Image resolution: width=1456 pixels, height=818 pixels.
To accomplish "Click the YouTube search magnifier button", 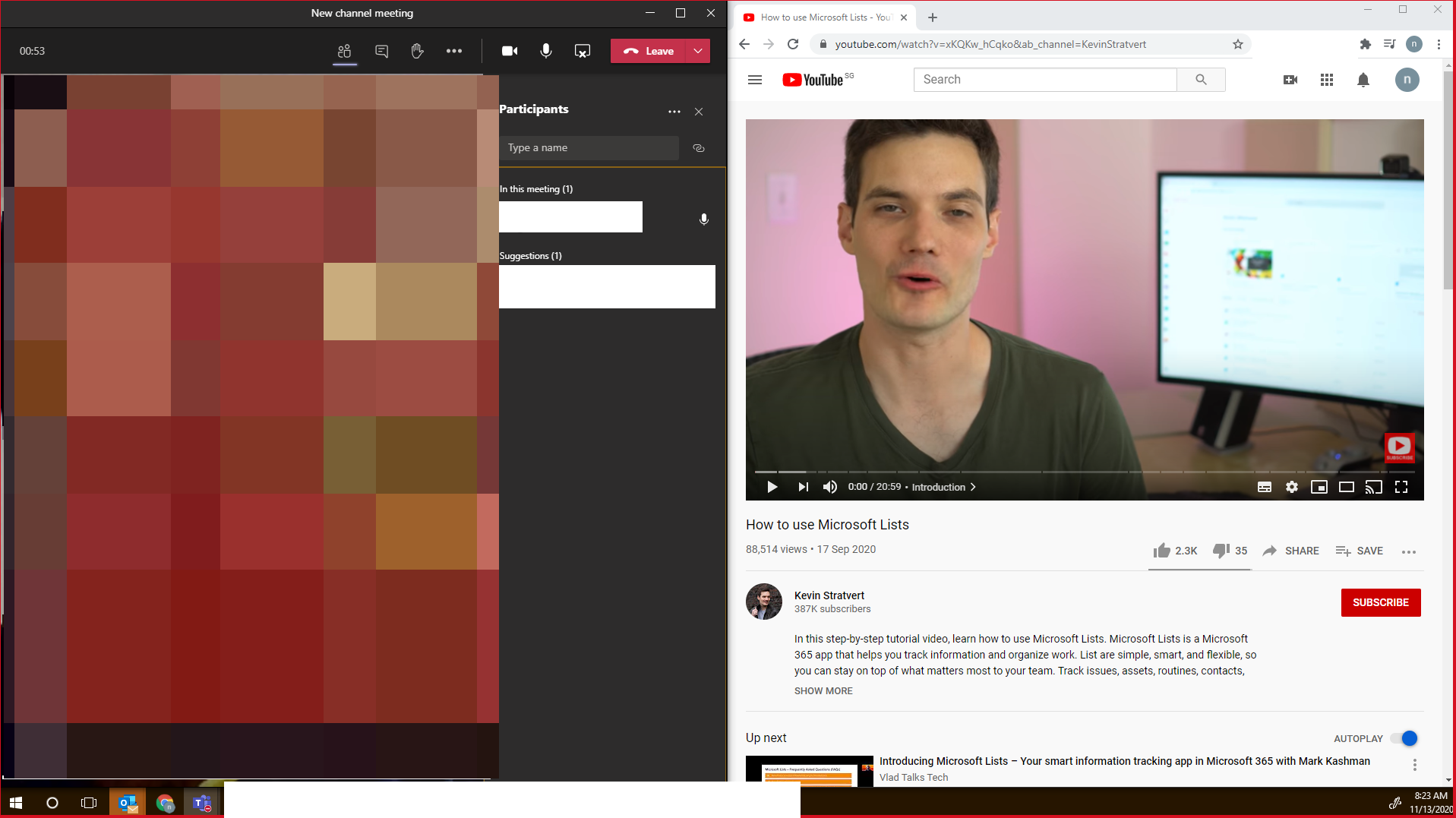I will 1201,80.
